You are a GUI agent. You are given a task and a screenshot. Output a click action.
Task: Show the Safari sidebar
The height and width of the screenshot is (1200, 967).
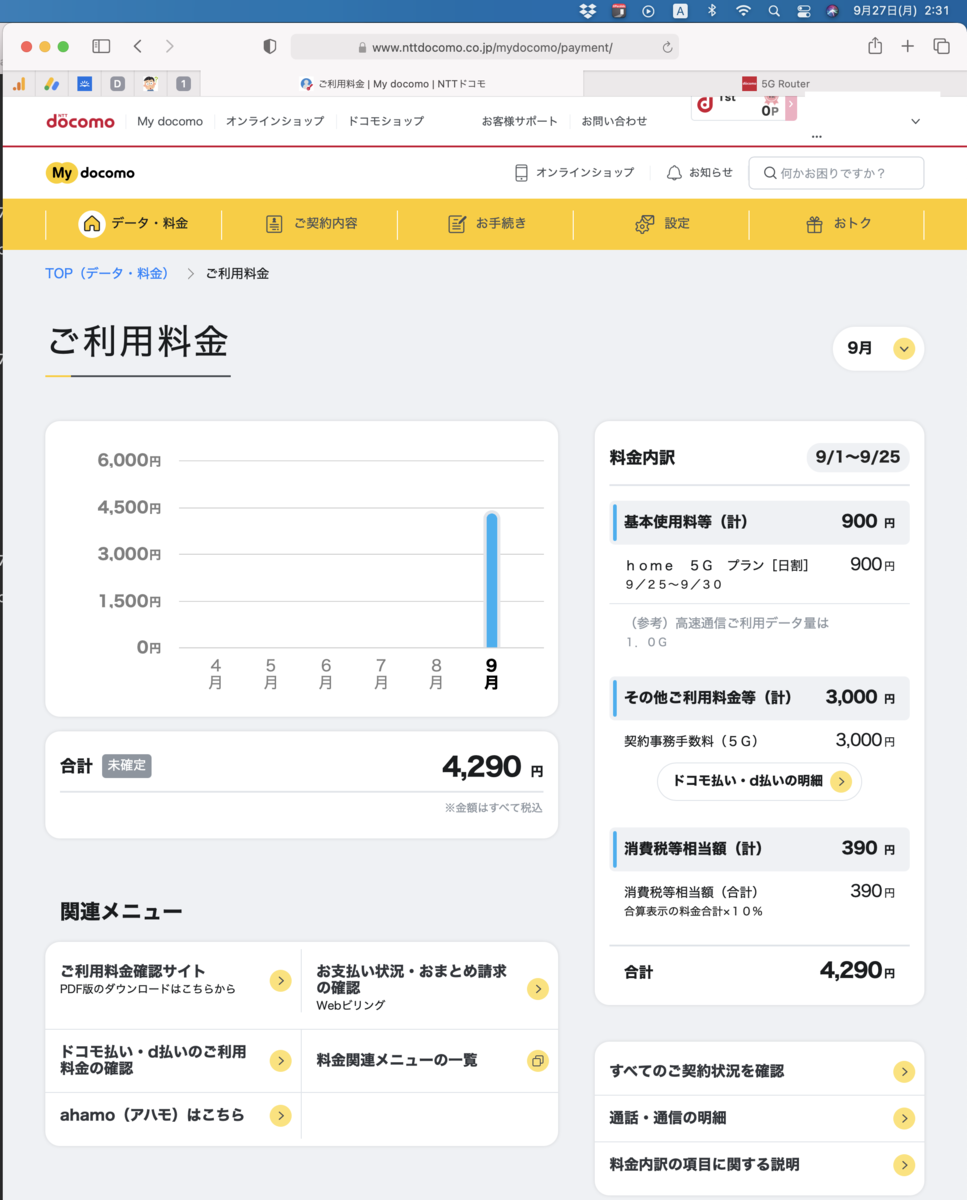coord(101,46)
